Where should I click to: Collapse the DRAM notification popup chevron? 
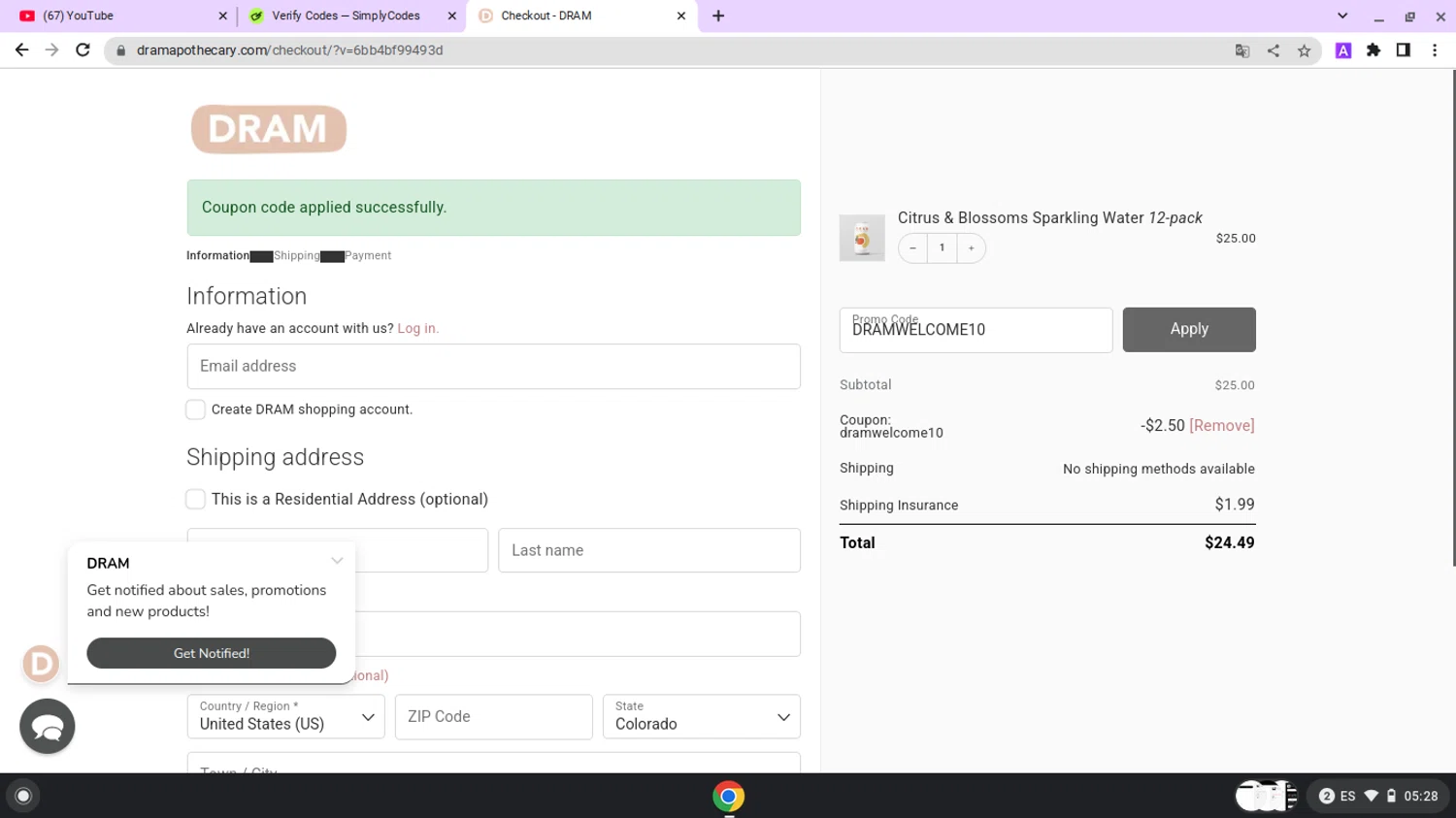[337, 561]
